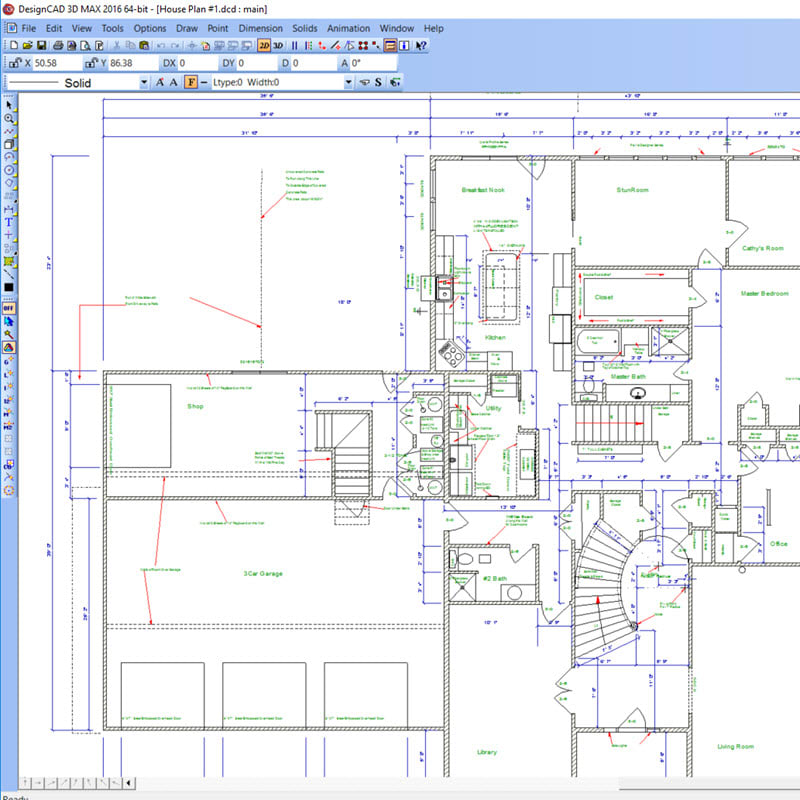Viewport: 800px width, 800px height.
Task: Open the File menu
Action: coord(29,28)
